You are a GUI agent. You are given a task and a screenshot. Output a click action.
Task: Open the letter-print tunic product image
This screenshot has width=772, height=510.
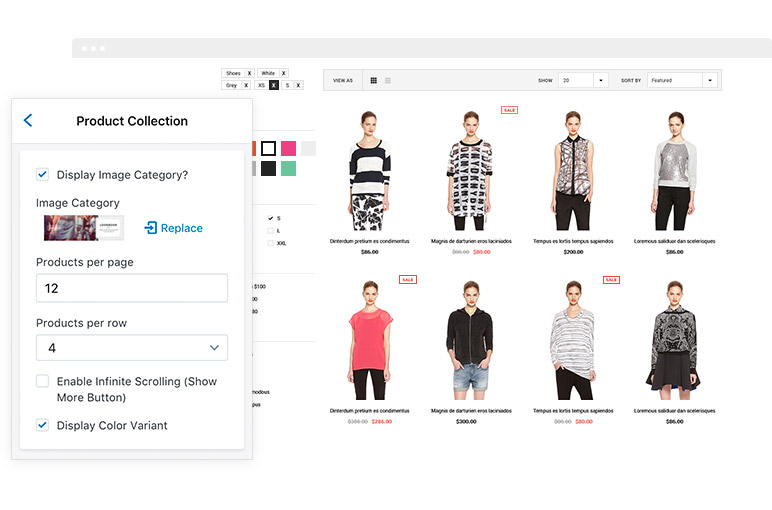tap(470, 170)
